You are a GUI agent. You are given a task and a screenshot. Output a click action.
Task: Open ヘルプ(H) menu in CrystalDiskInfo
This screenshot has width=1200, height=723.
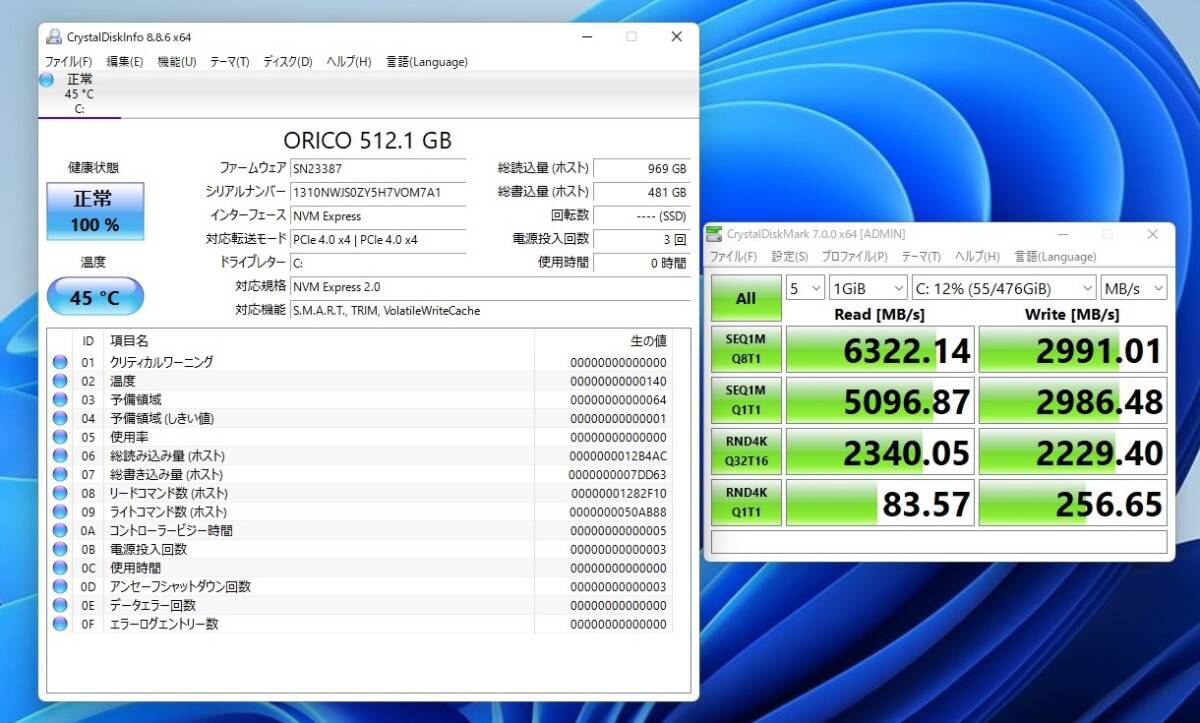(x=349, y=61)
